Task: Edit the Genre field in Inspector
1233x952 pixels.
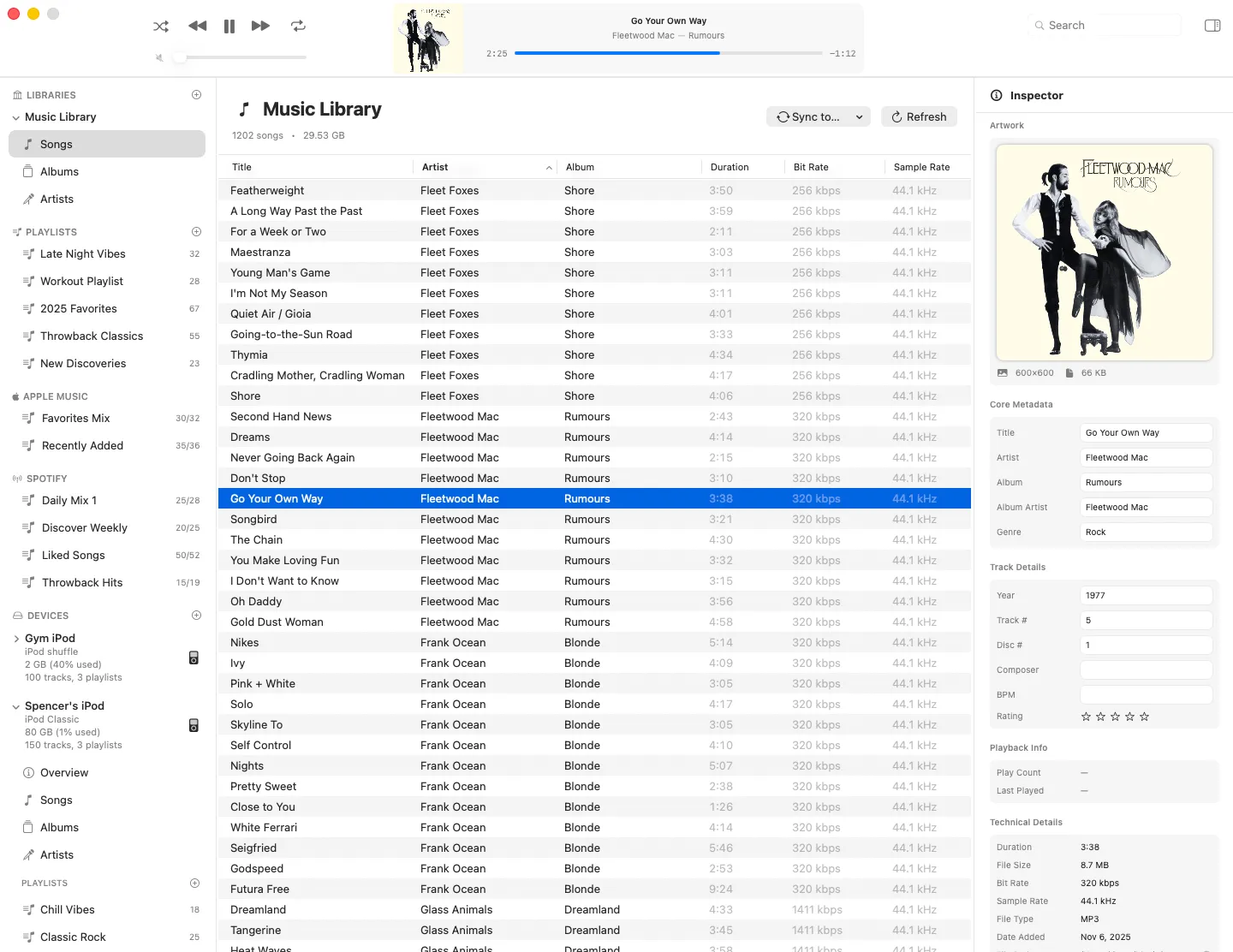Action: [1146, 532]
